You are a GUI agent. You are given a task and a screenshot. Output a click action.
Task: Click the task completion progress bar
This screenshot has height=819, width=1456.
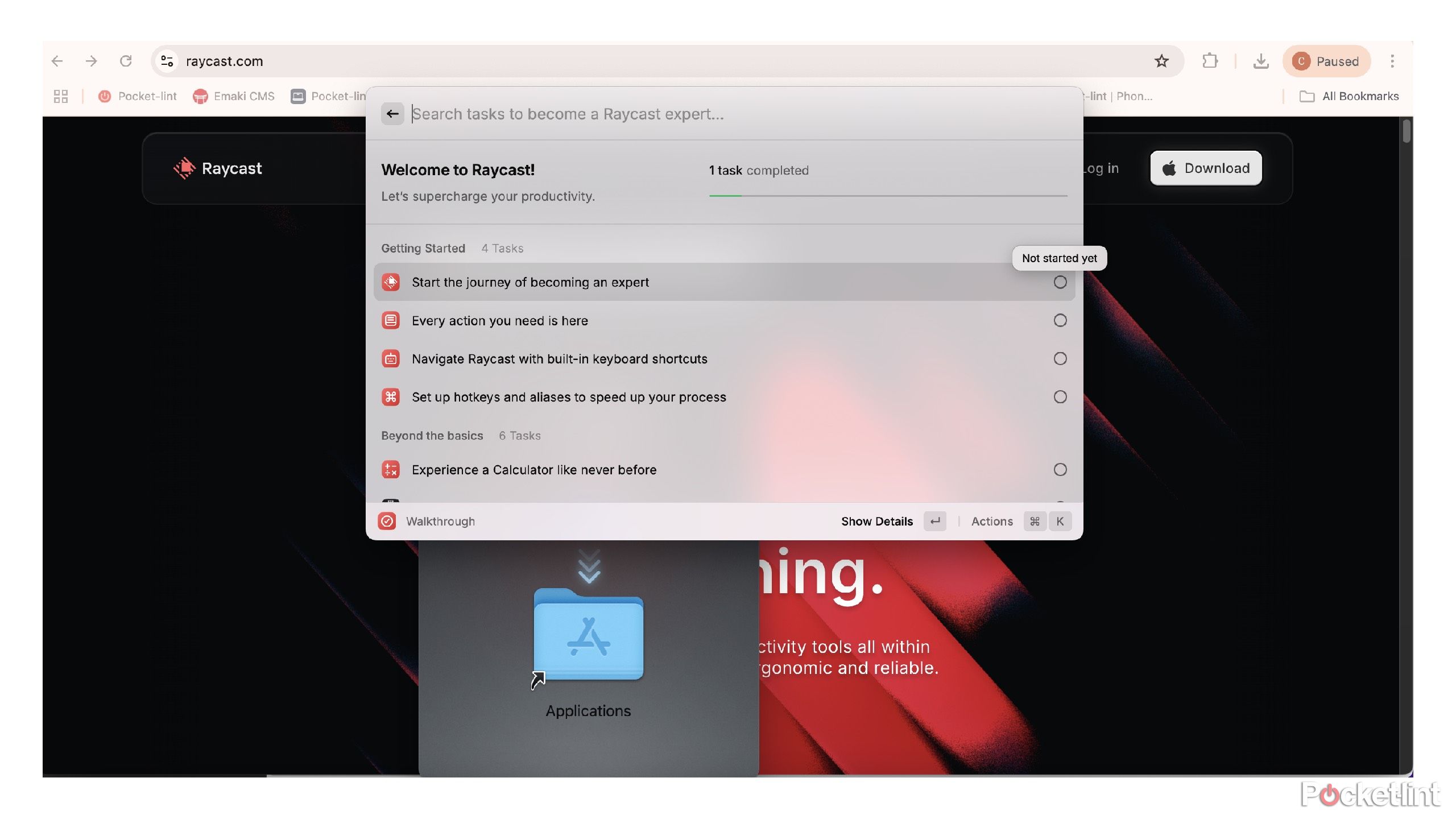click(x=888, y=196)
